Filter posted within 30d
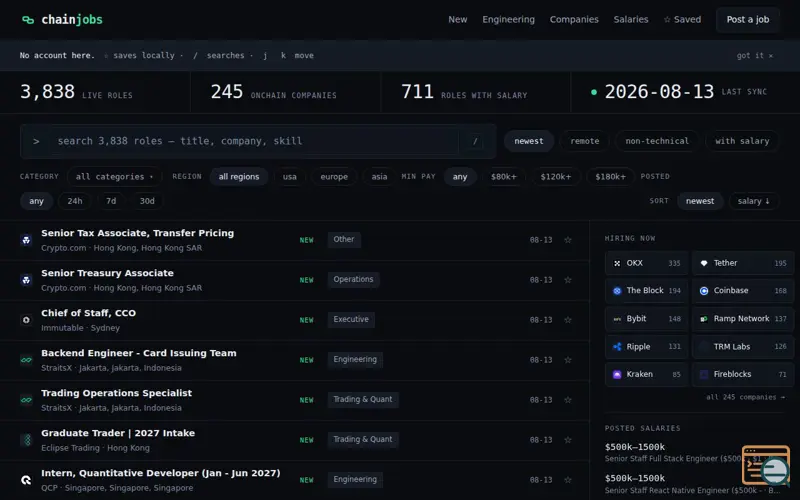Viewport: 800px width, 500px height. pos(147,201)
